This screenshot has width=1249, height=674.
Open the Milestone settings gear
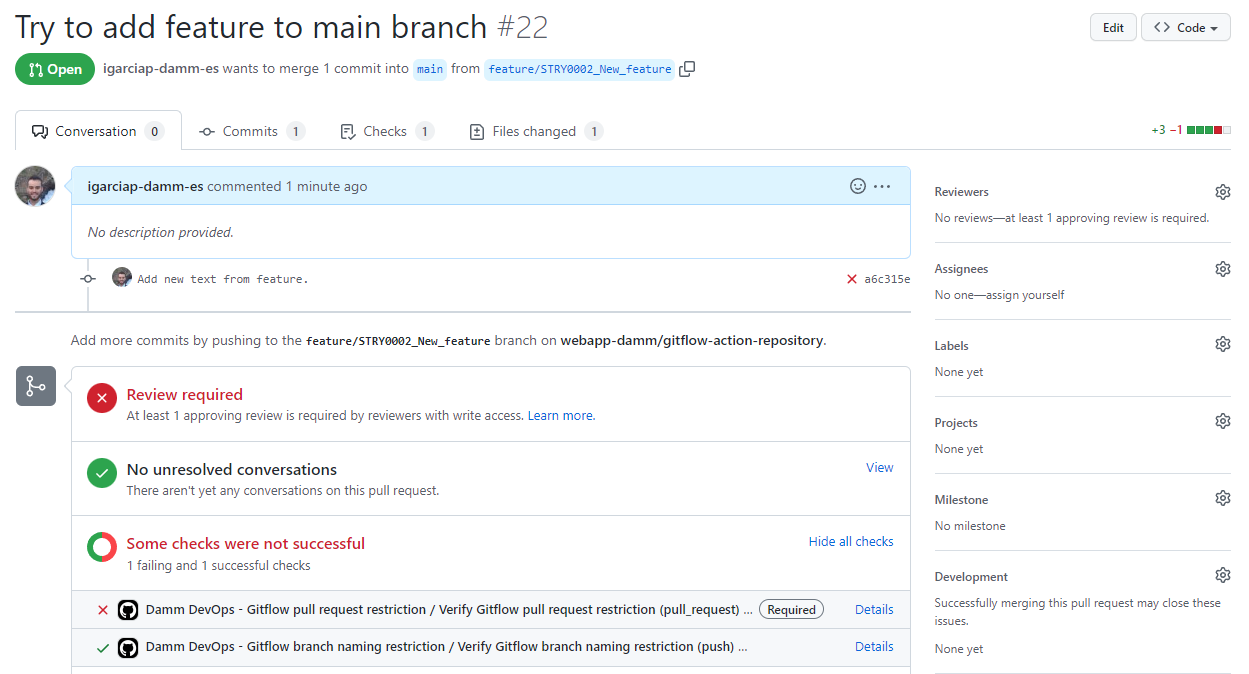[1222, 497]
